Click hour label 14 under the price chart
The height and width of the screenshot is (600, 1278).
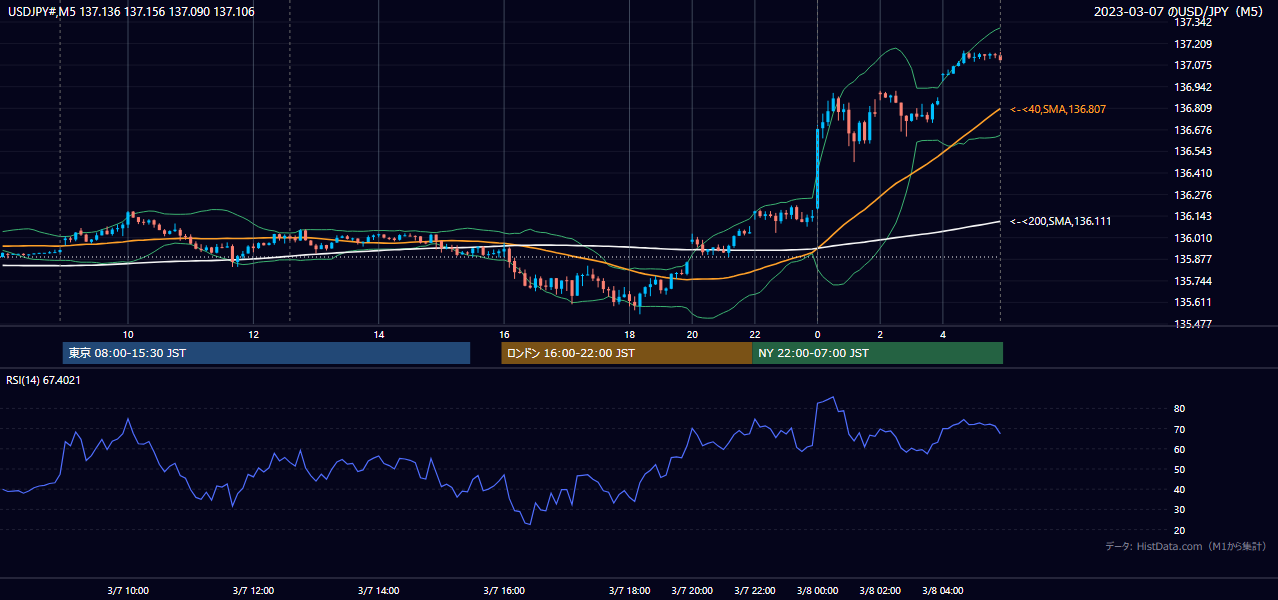pyautogui.click(x=379, y=335)
